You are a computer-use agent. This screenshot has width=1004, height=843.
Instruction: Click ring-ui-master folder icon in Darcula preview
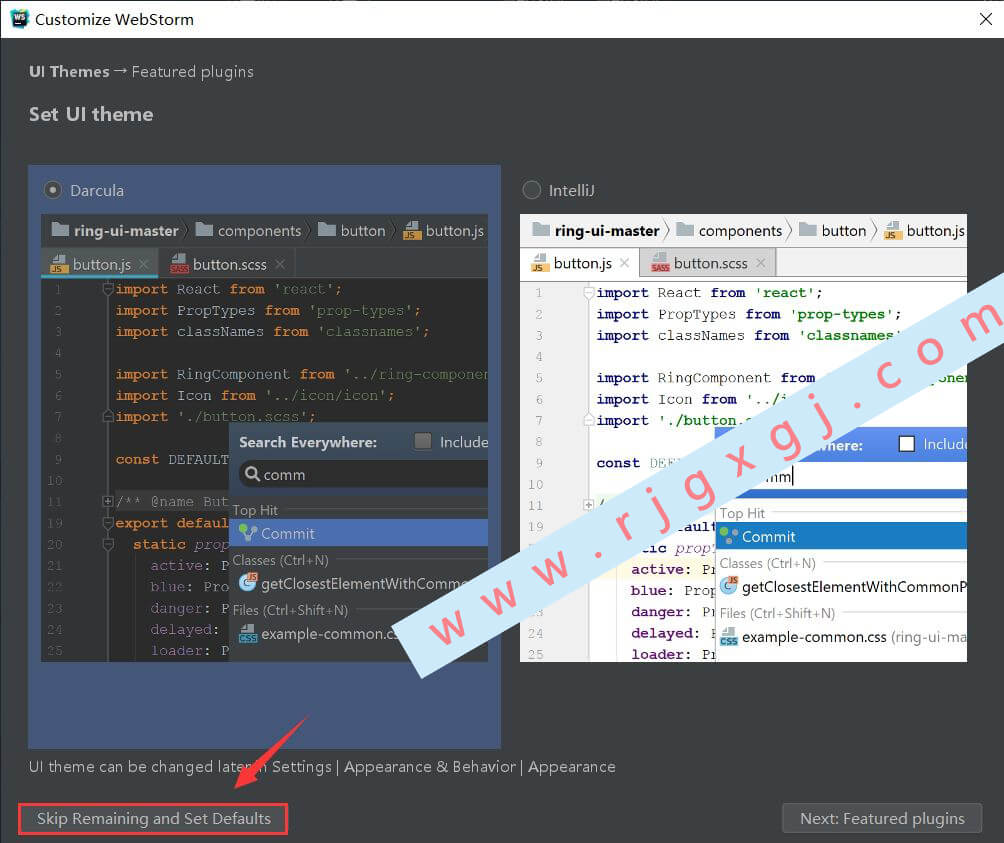click(60, 229)
